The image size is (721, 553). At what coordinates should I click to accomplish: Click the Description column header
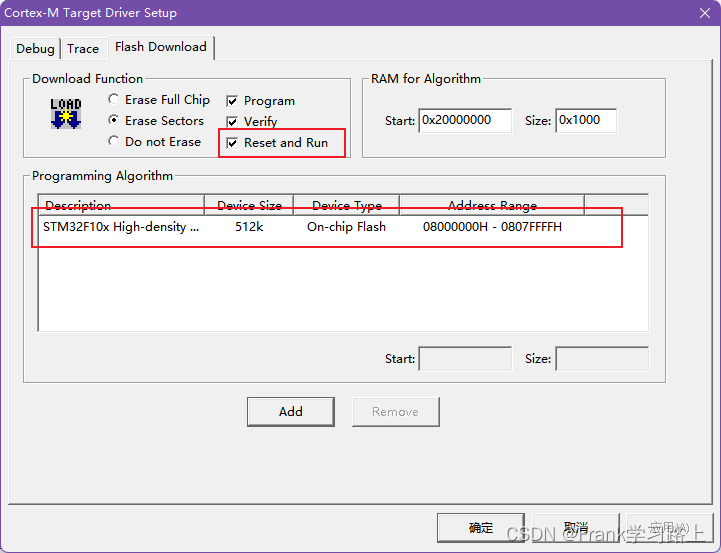click(x=121, y=205)
